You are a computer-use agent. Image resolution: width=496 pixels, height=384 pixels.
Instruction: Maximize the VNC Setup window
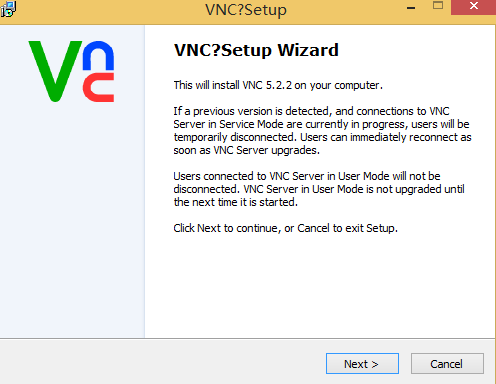(438, 6)
